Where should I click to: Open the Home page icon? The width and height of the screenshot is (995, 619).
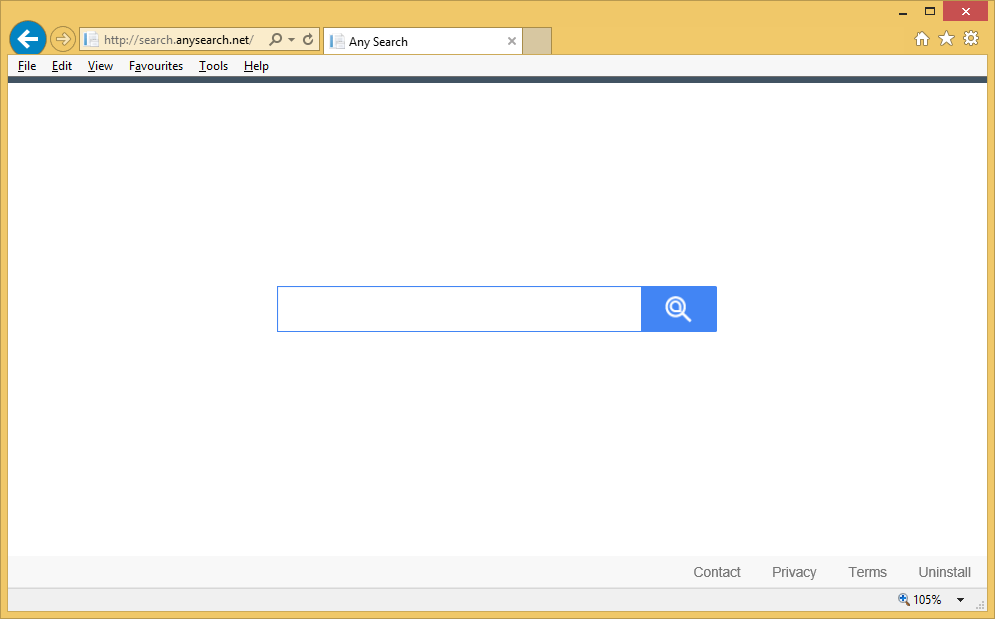922,39
